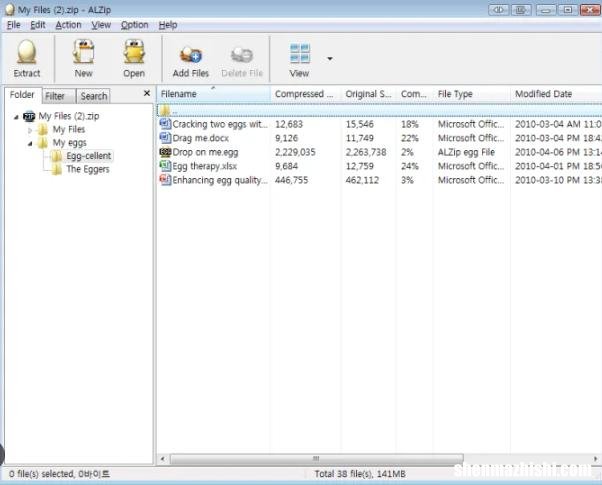The width and height of the screenshot is (602, 485).
Task: Sort by the Compressed size column header
Action: (x=306, y=94)
